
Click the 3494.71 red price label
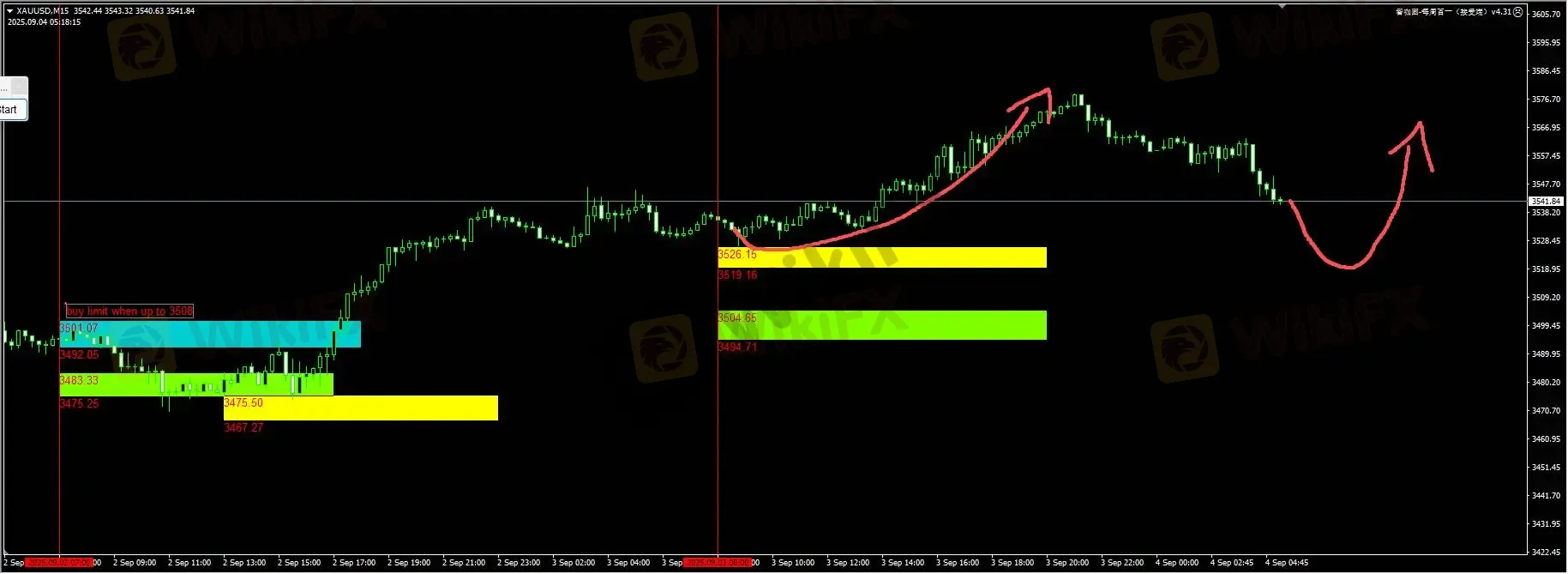tap(737, 347)
